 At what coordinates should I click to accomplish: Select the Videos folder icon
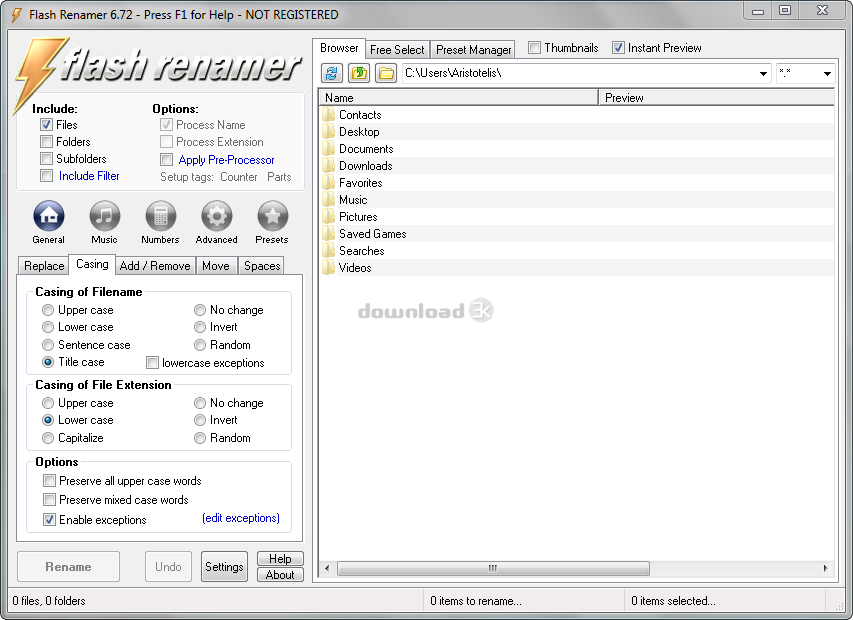(328, 268)
